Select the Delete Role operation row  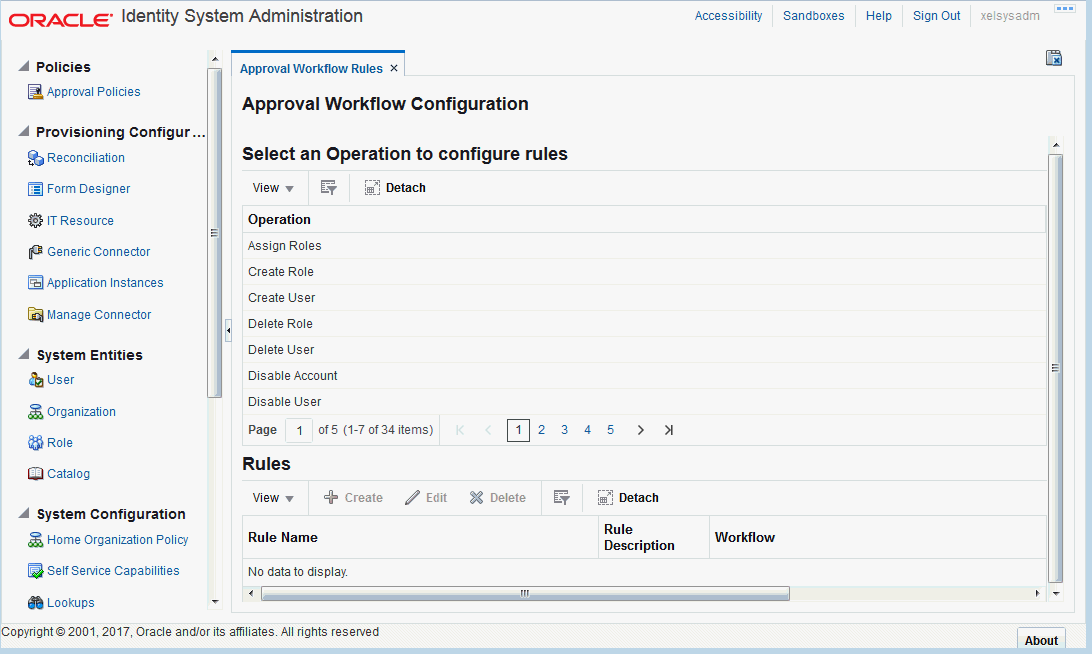pyautogui.click(x=644, y=324)
